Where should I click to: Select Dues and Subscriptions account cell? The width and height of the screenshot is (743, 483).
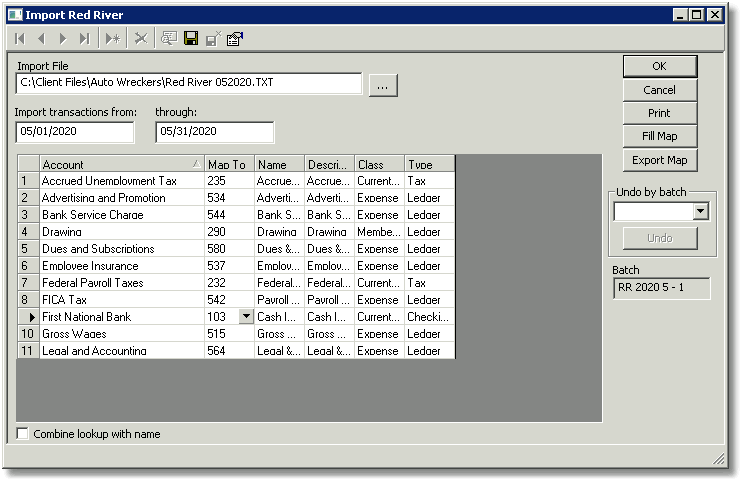point(122,249)
